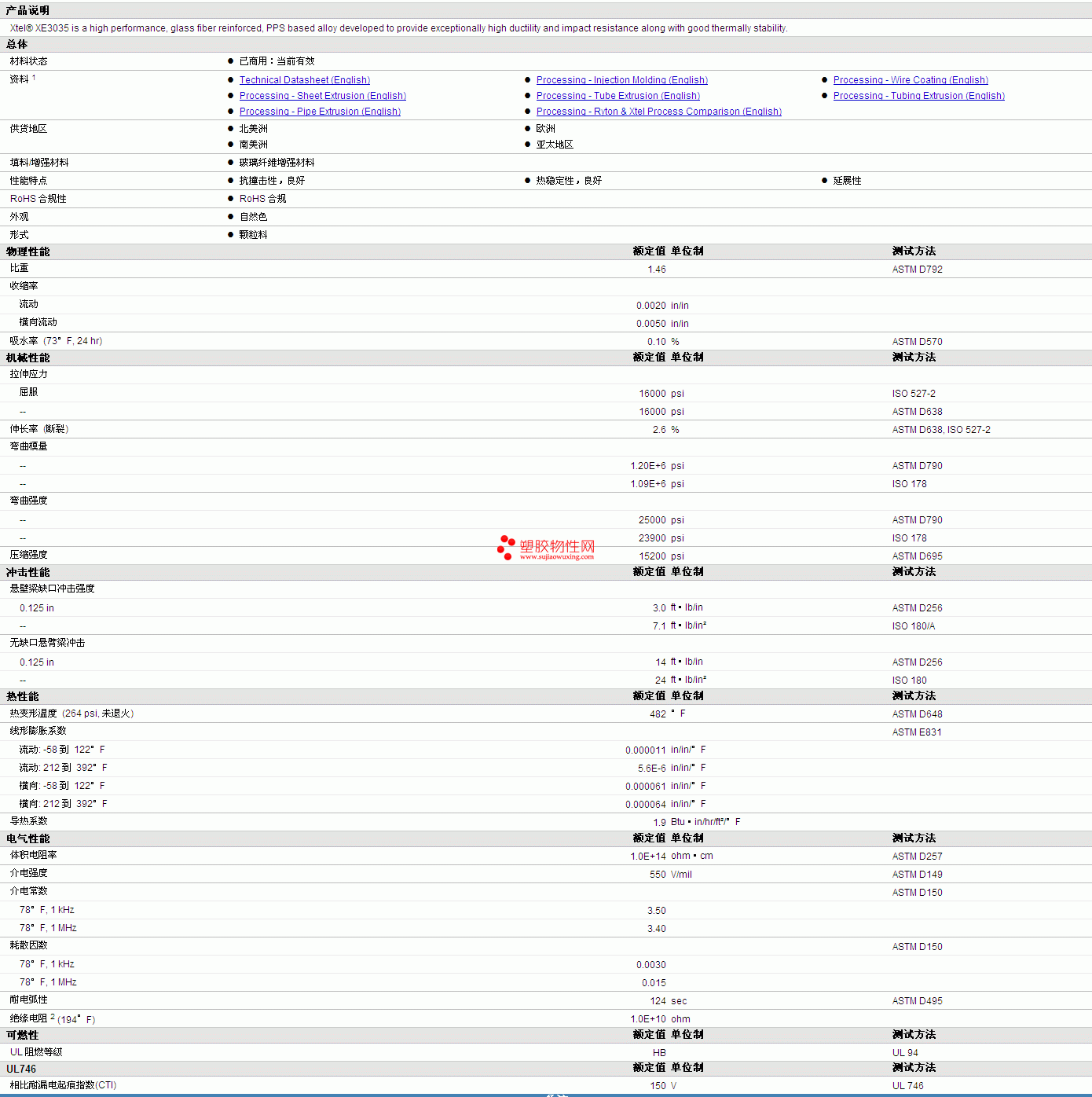Click the 北美洲 availability entry
This screenshot has width=1092, height=1097.
tap(254, 129)
